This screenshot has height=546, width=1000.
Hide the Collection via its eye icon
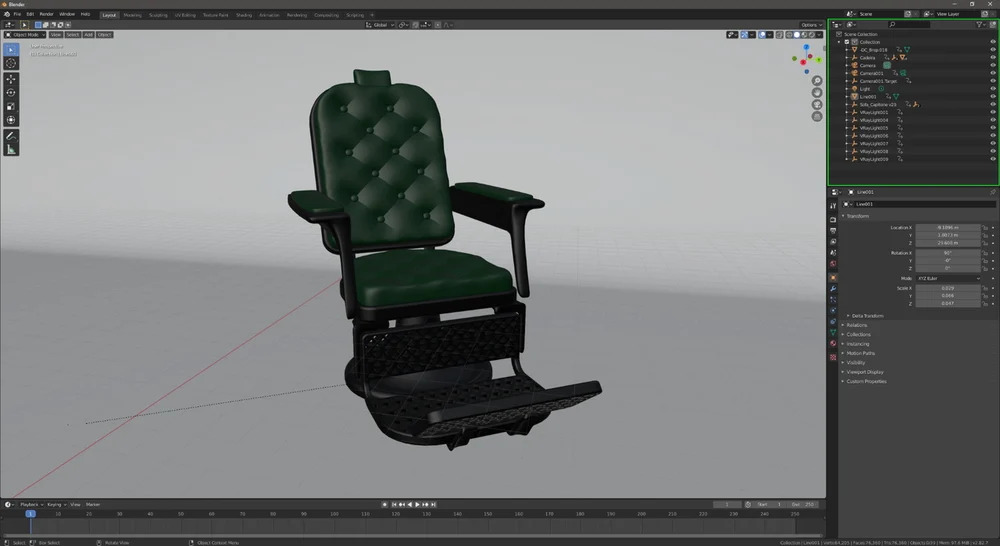pyautogui.click(x=992, y=42)
